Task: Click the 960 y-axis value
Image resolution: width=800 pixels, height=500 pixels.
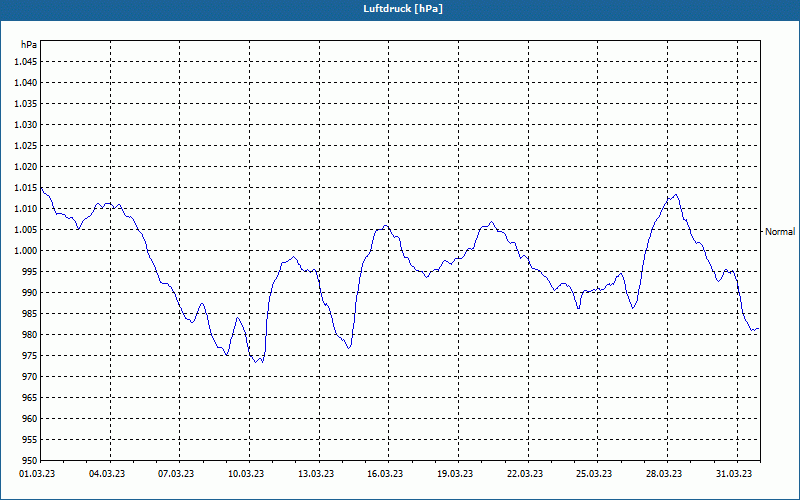Action: point(30,418)
